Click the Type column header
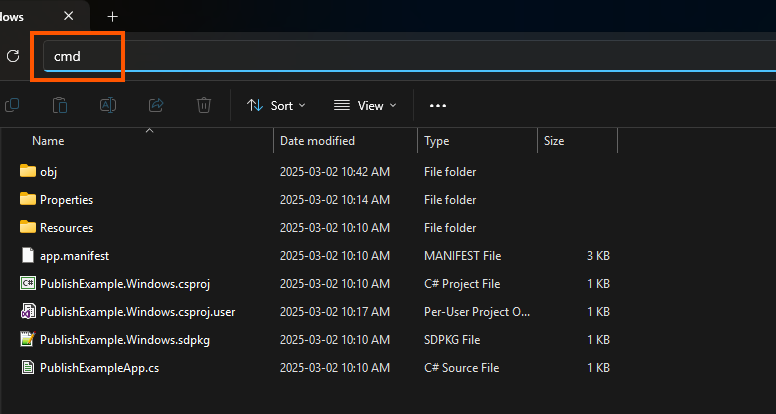Viewport: 776px width, 414px height. (x=437, y=141)
